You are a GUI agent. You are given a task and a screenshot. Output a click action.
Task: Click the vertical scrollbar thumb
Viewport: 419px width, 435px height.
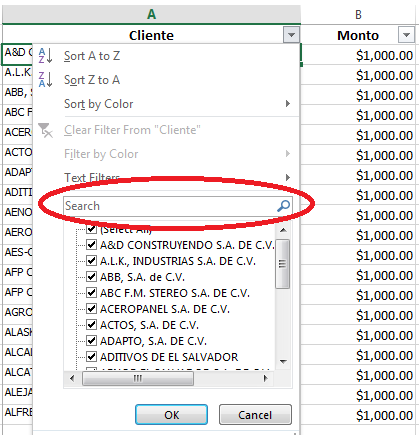point(283,264)
